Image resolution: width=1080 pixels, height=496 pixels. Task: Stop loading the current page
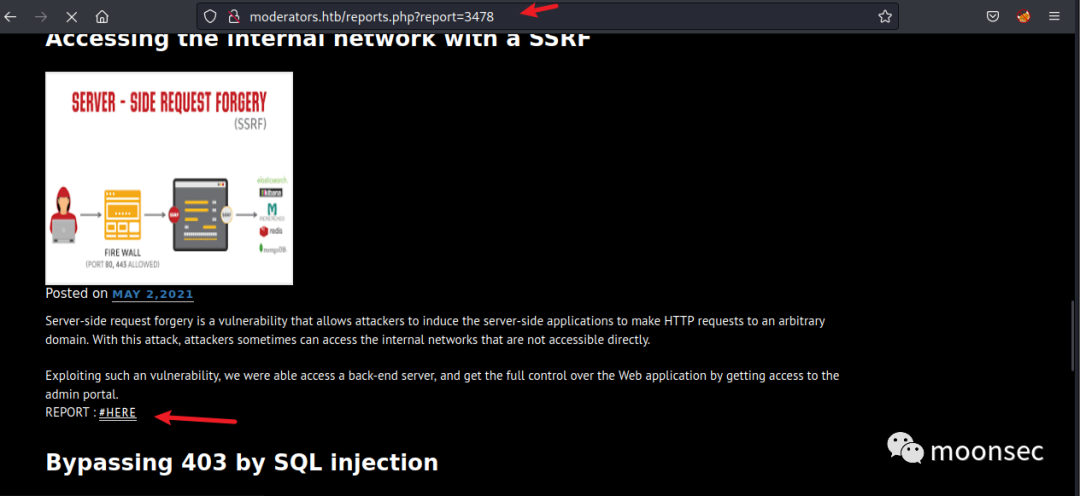pos(72,17)
